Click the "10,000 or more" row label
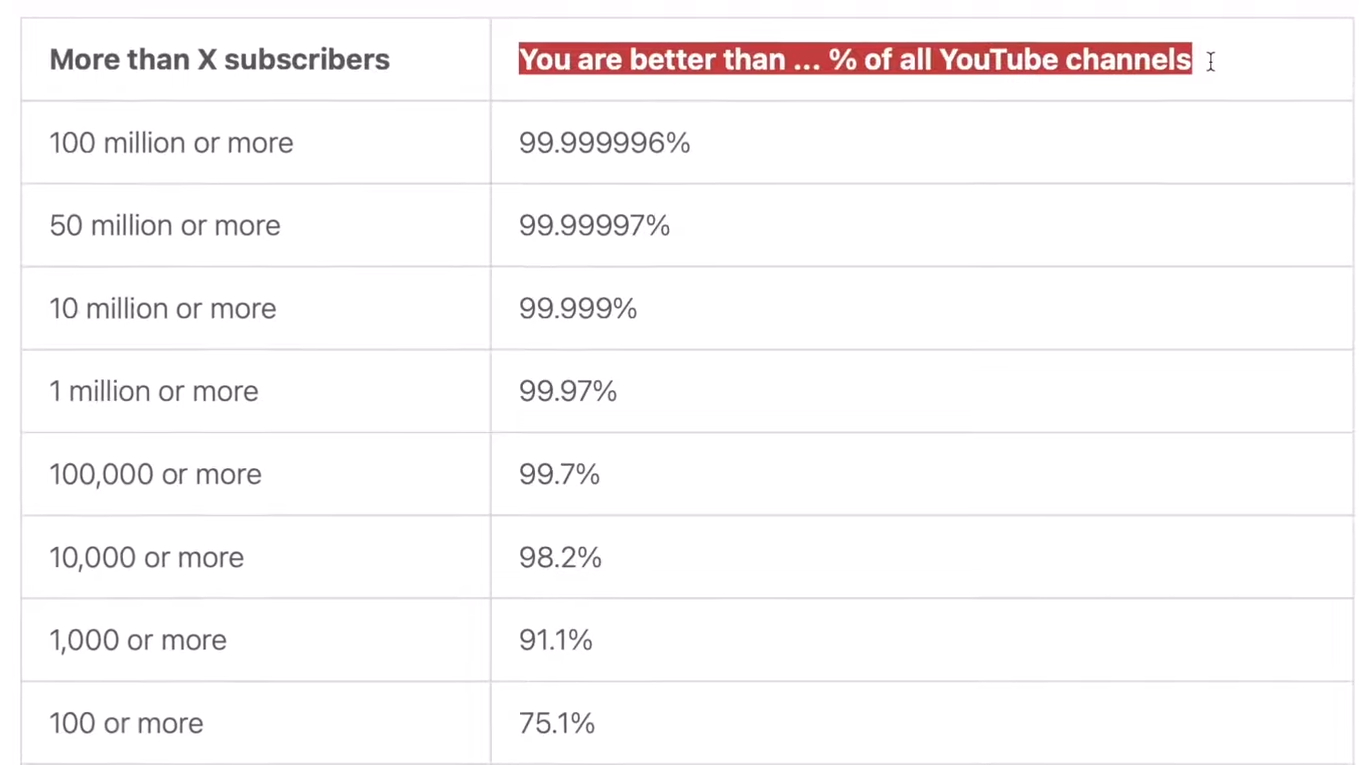Screen dimensions: 1359x765 click(x=146, y=557)
